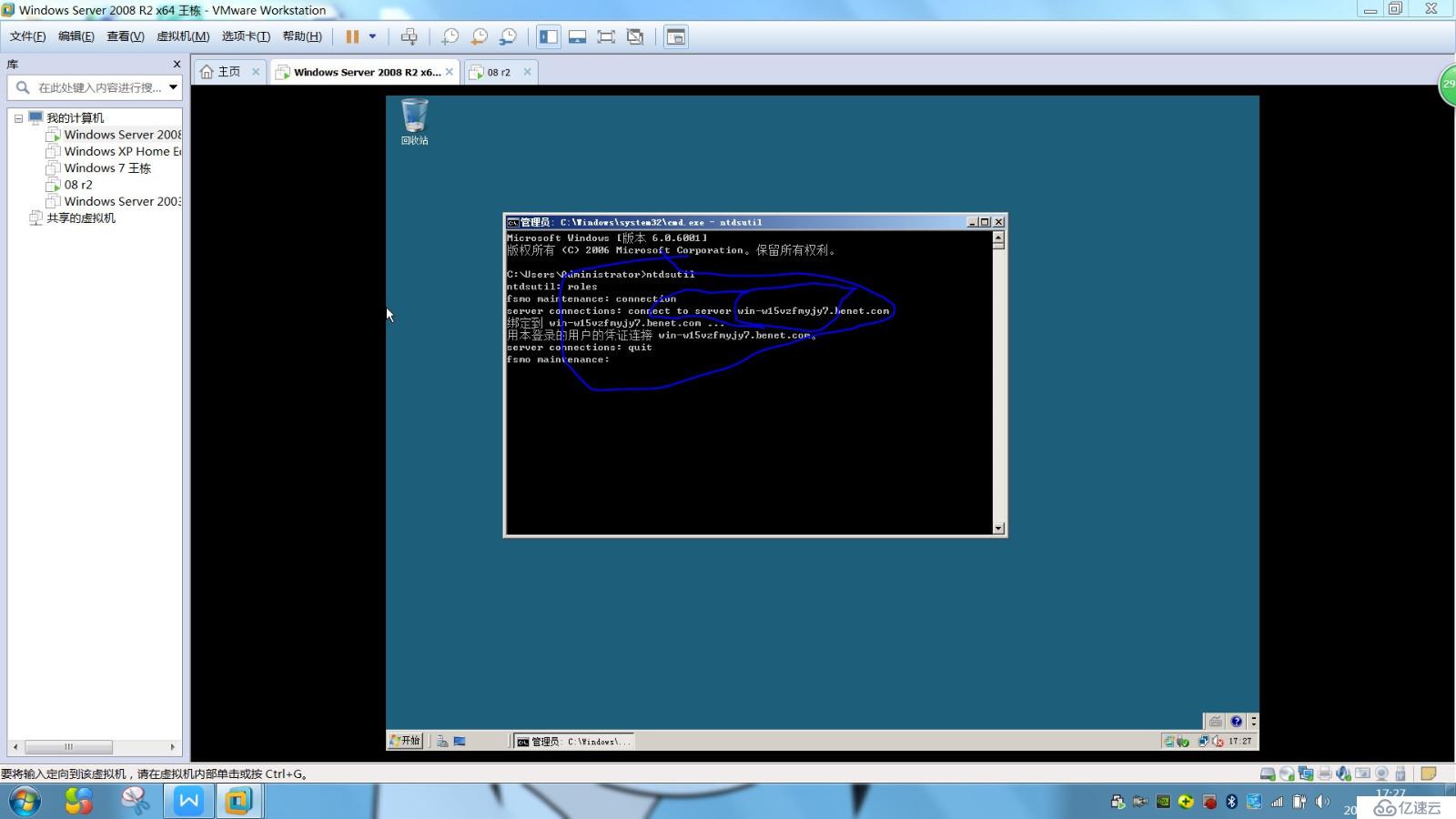Open the guest 开始 Start button
The width and height of the screenshot is (1456, 819).
[406, 741]
